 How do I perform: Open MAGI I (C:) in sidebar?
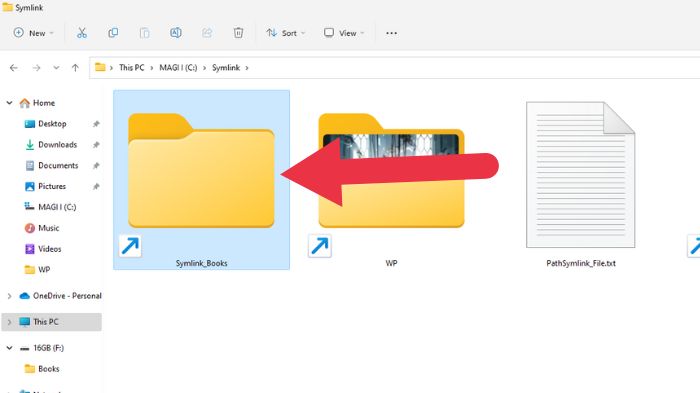[57, 207]
